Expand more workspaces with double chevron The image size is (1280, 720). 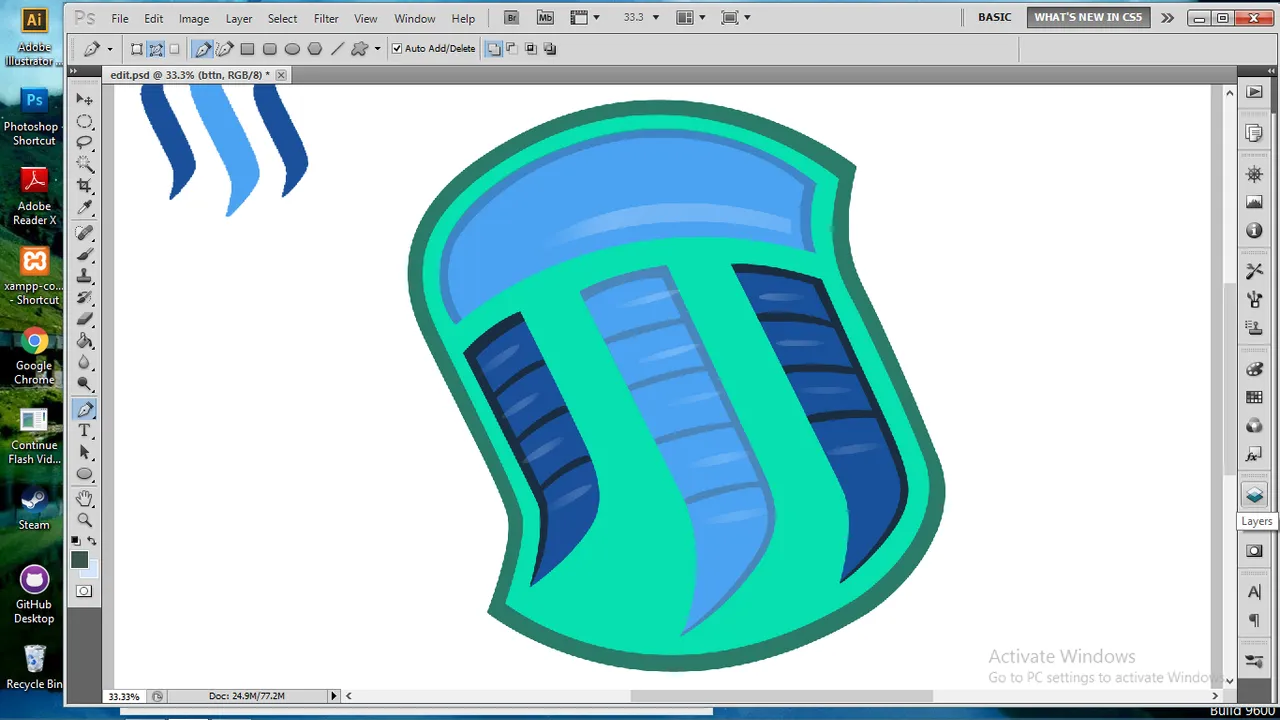point(1167,18)
